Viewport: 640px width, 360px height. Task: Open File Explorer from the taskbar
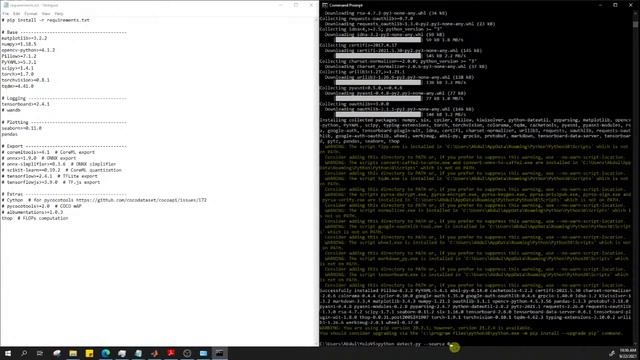73,353
